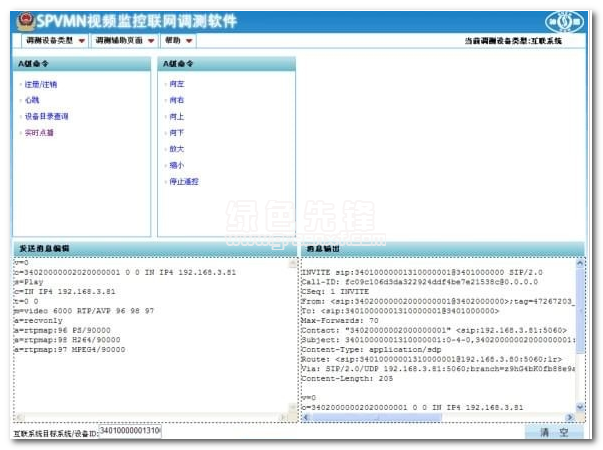This screenshot has height=450, width=603.
Task: Click the 缩小 zoom out command
Action: click(x=177, y=165)
